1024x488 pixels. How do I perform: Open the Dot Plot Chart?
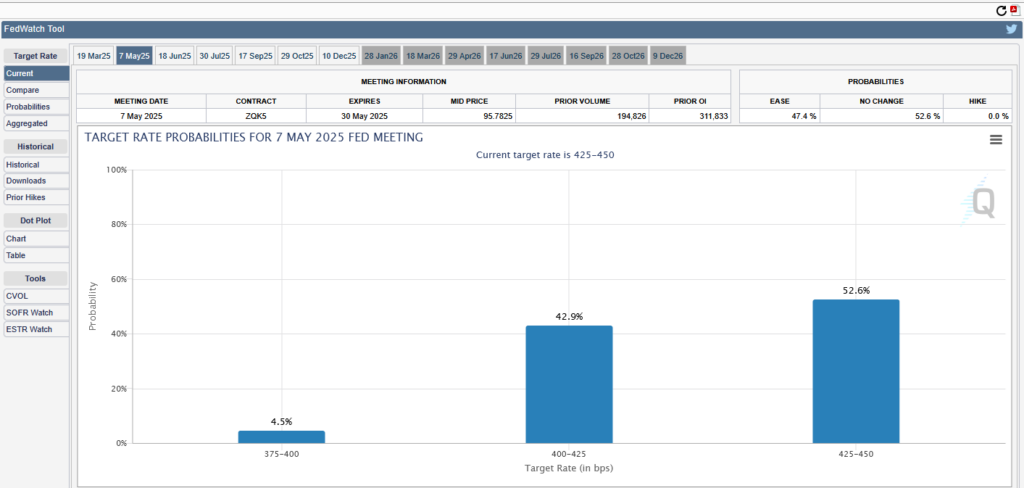click(x=36, y=239)
